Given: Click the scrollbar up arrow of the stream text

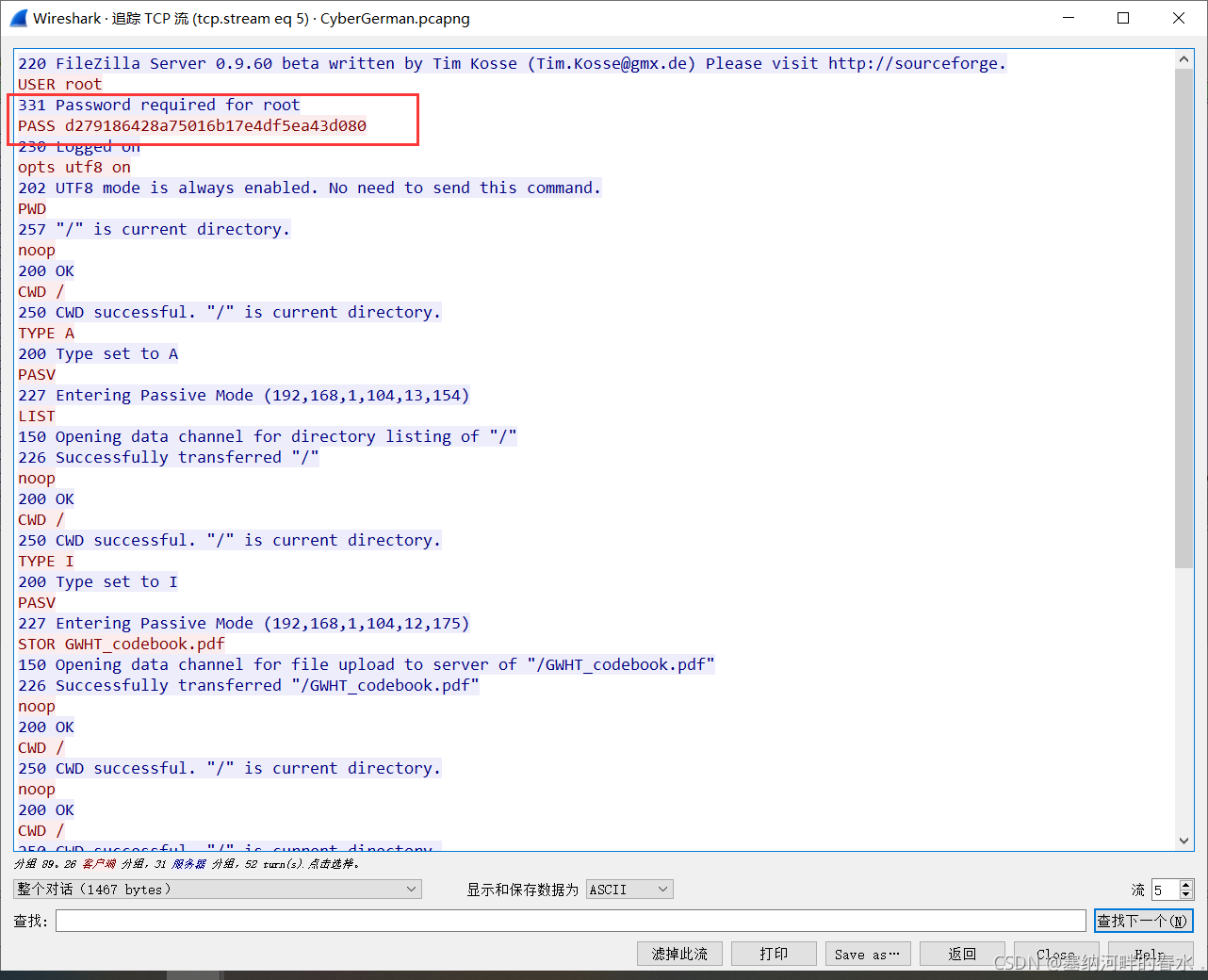Looking at the screenshot, I should (x=1184, y=59).
